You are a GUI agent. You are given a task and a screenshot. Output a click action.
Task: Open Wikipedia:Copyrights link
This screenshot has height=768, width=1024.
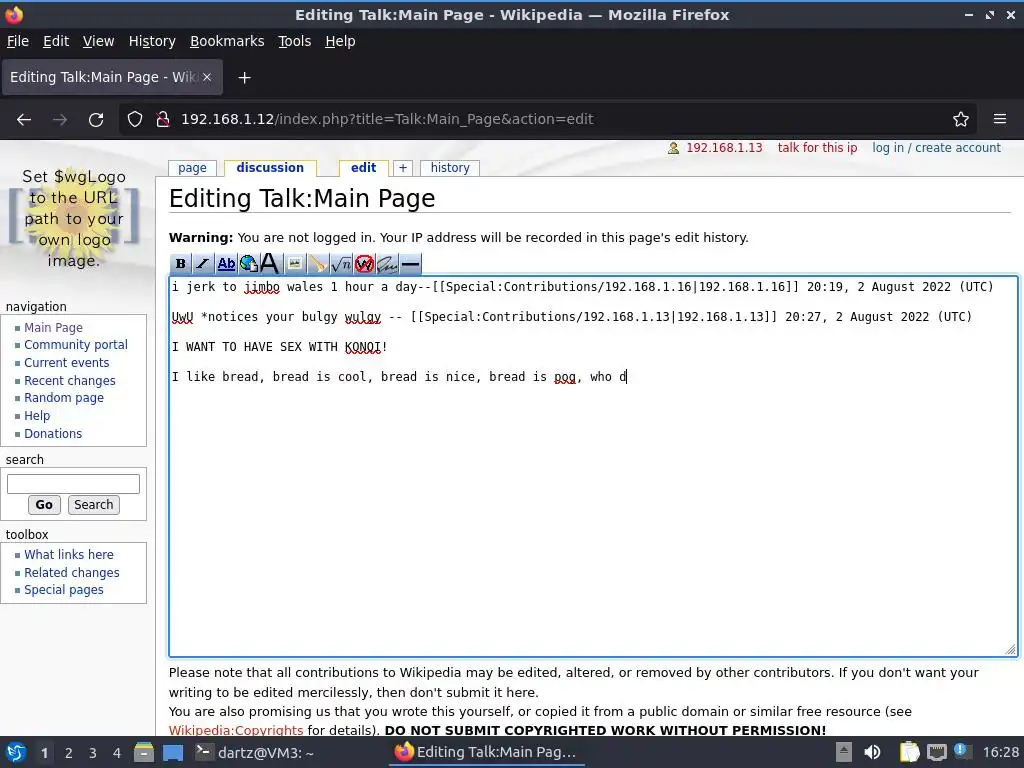236,730
